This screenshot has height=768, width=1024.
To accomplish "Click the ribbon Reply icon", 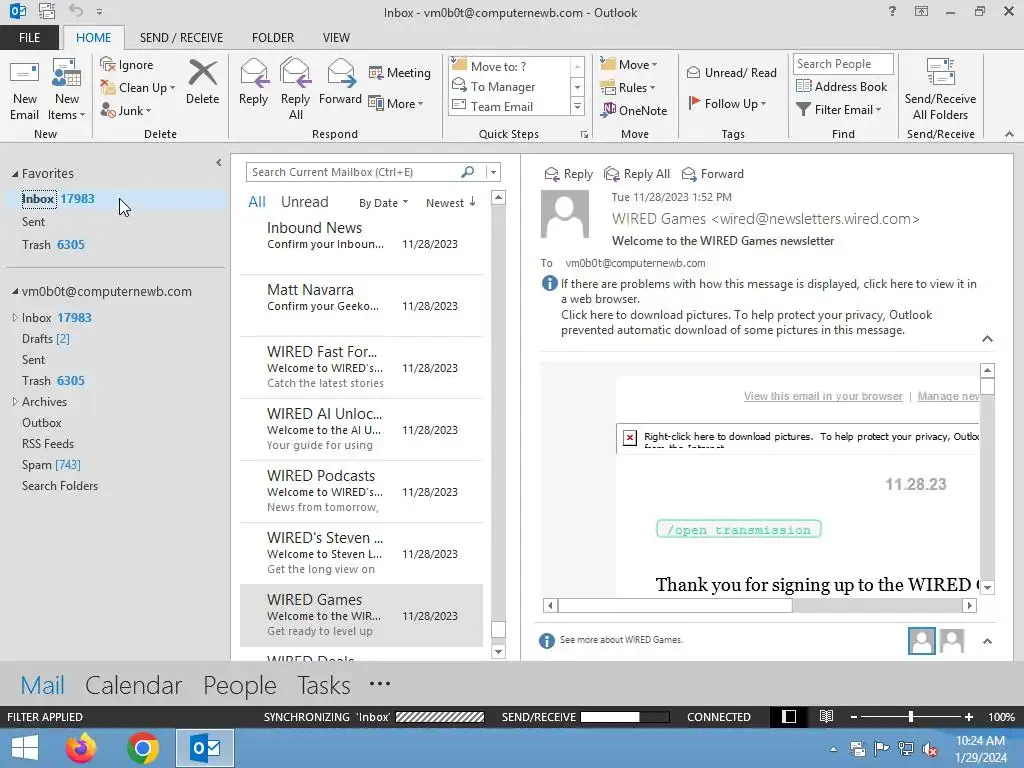I will pyautogui.click(x=253, y=72).
